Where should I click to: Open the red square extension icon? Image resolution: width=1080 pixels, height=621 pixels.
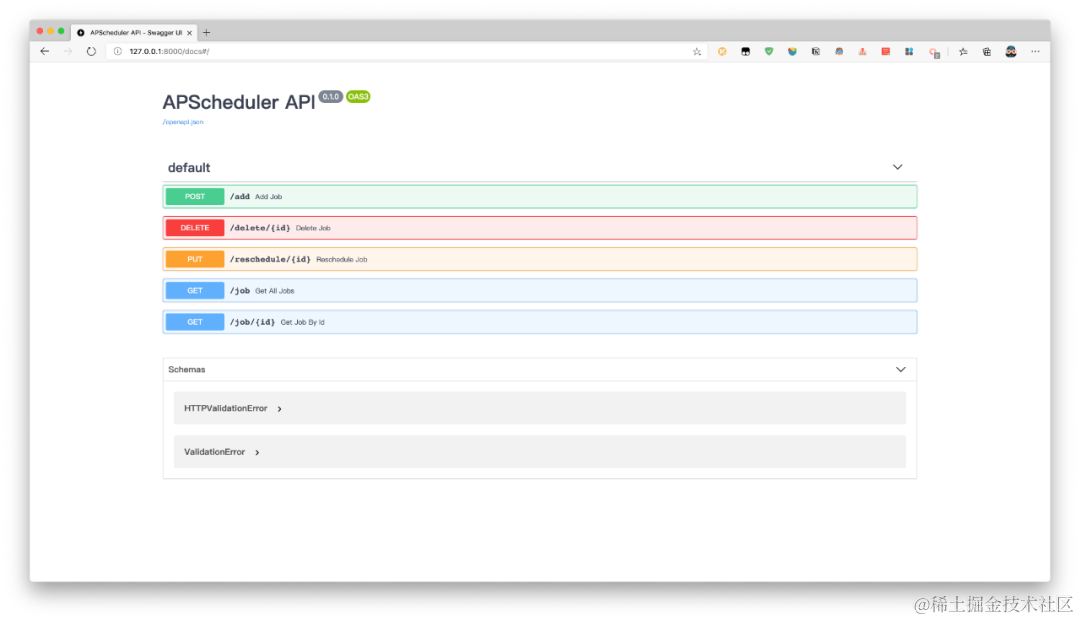(x=886, y=52)
